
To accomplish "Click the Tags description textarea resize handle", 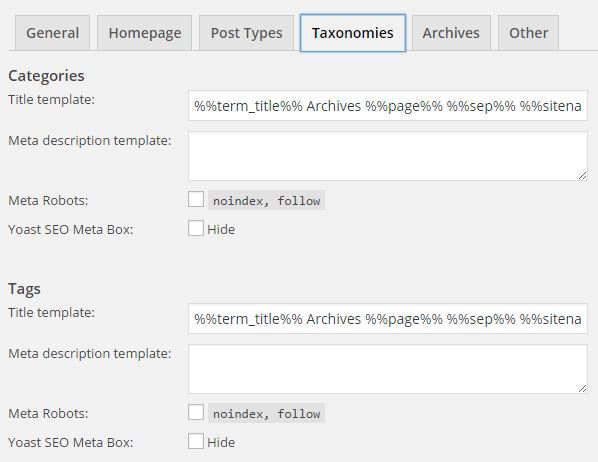I will [582, 388].
